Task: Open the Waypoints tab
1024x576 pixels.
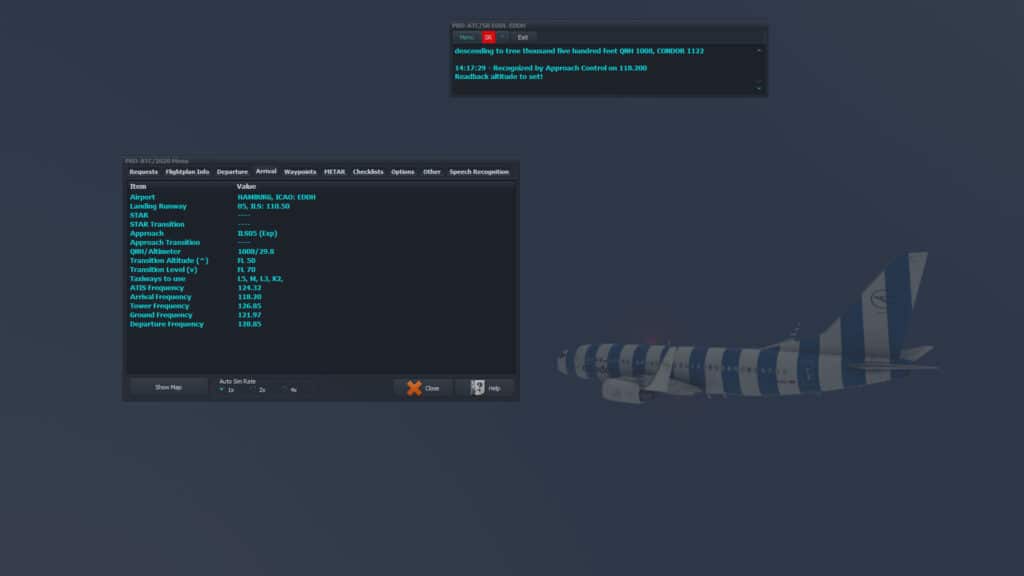Action: tap(300, 172)
